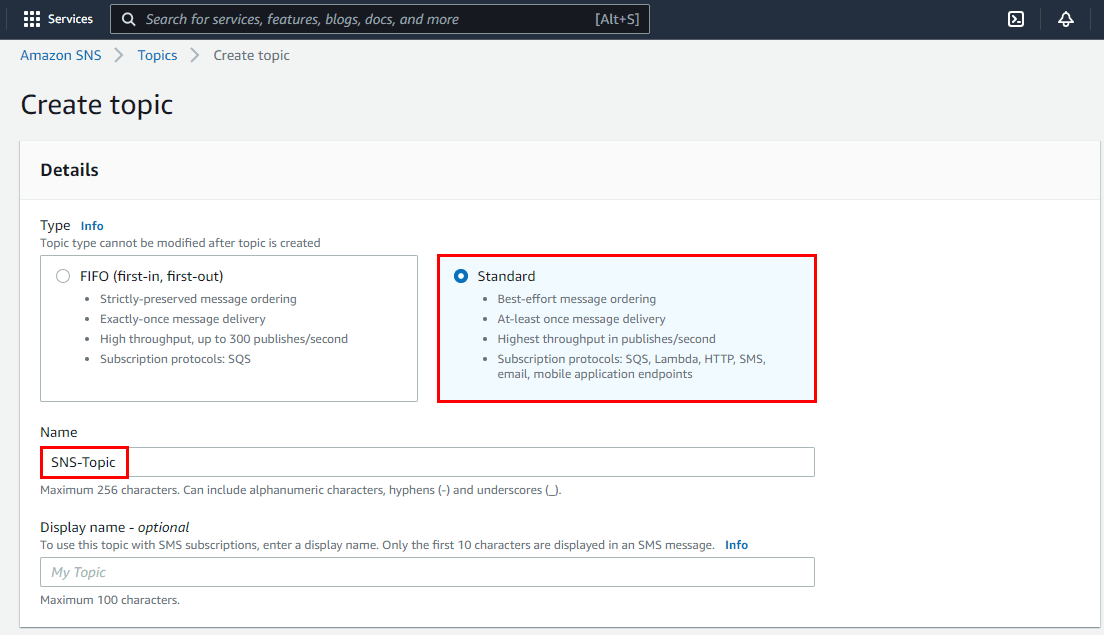Select the FIFO (first-in, first-out) radio button
This screenshot has height=635, width=1104.
click(x=63, y=276)
